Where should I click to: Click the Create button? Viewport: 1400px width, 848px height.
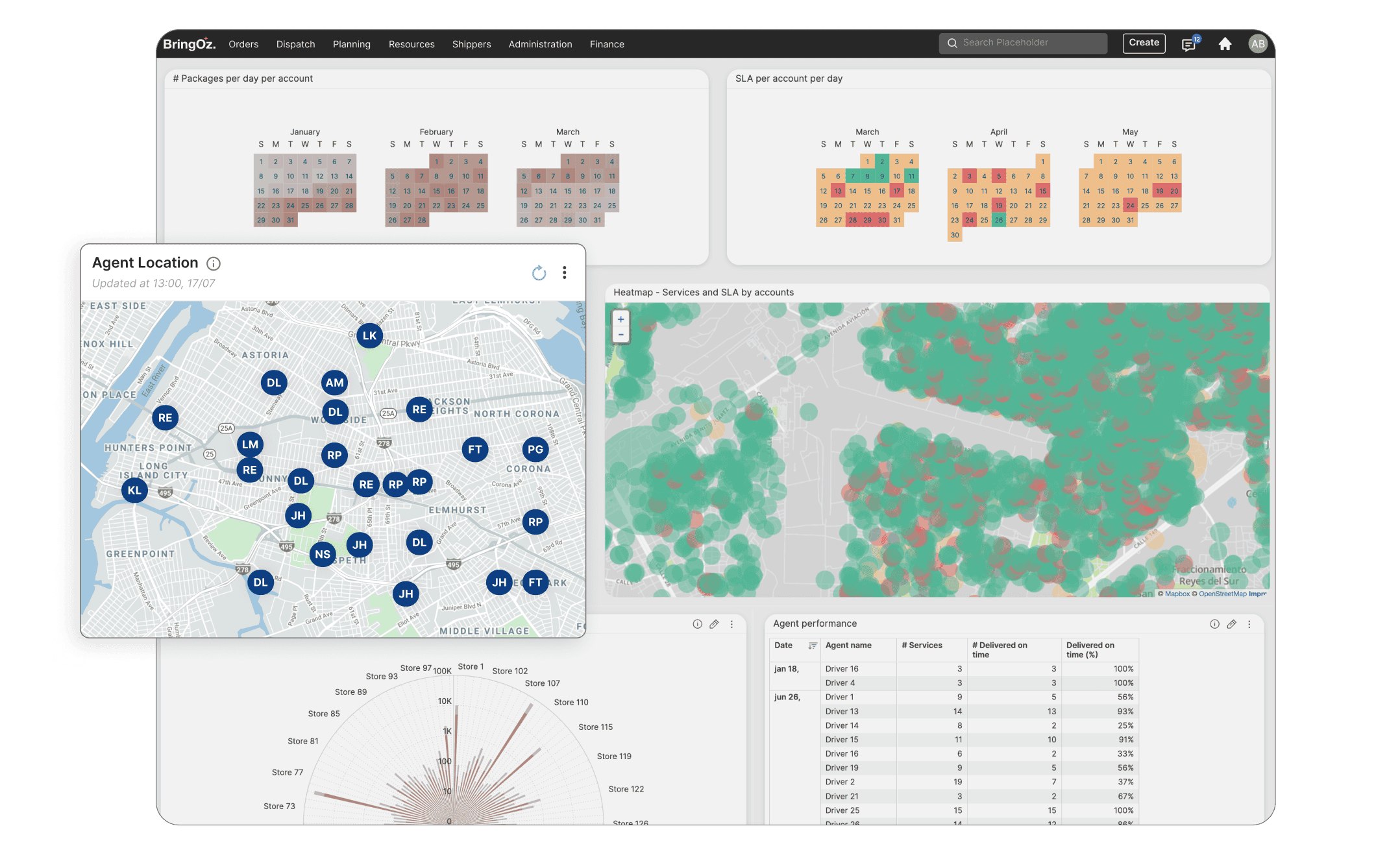tap(1144, 43)
